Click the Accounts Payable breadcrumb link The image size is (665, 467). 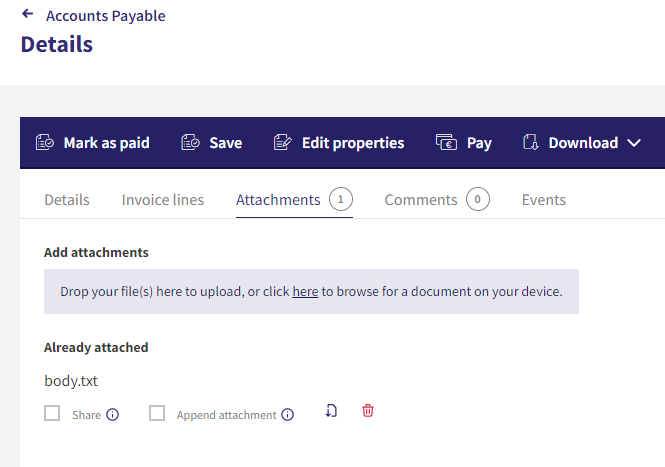(x=106, y=16)
